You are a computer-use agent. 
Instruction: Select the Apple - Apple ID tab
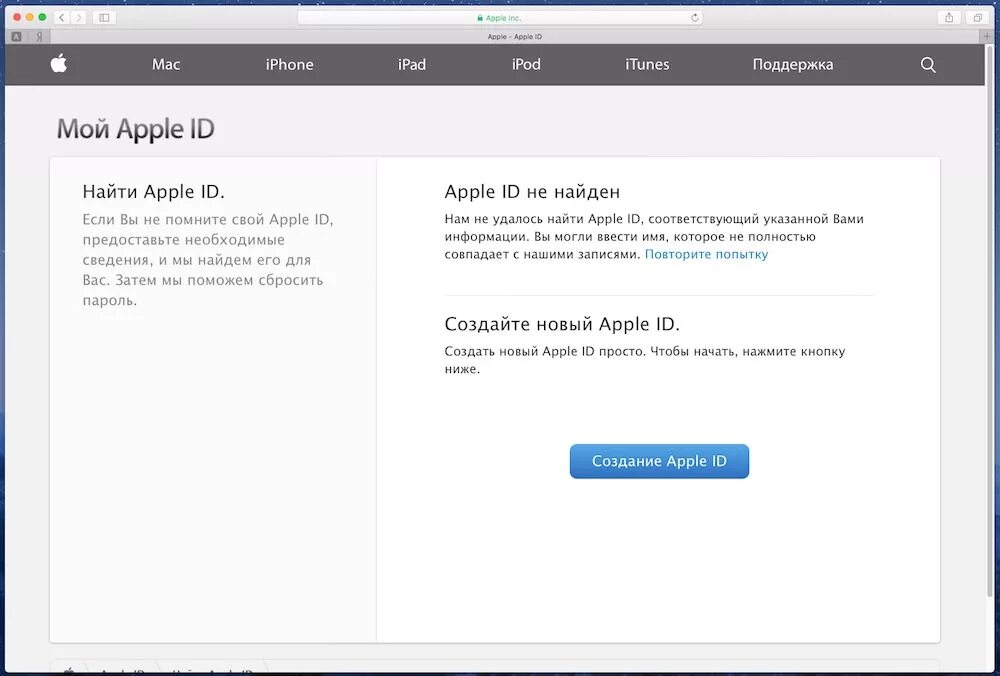click(x=514, y=36)
